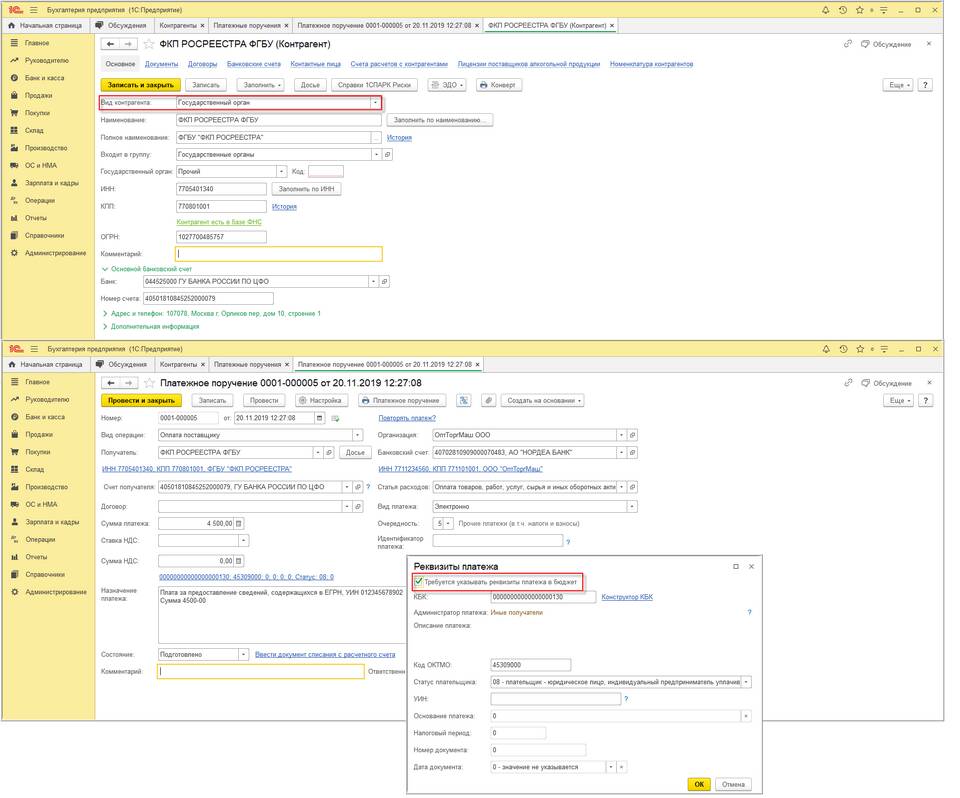Open Статус плательщика dropdown in Реквизиты платежа
The image size is (960, 798).
(746, 682)
